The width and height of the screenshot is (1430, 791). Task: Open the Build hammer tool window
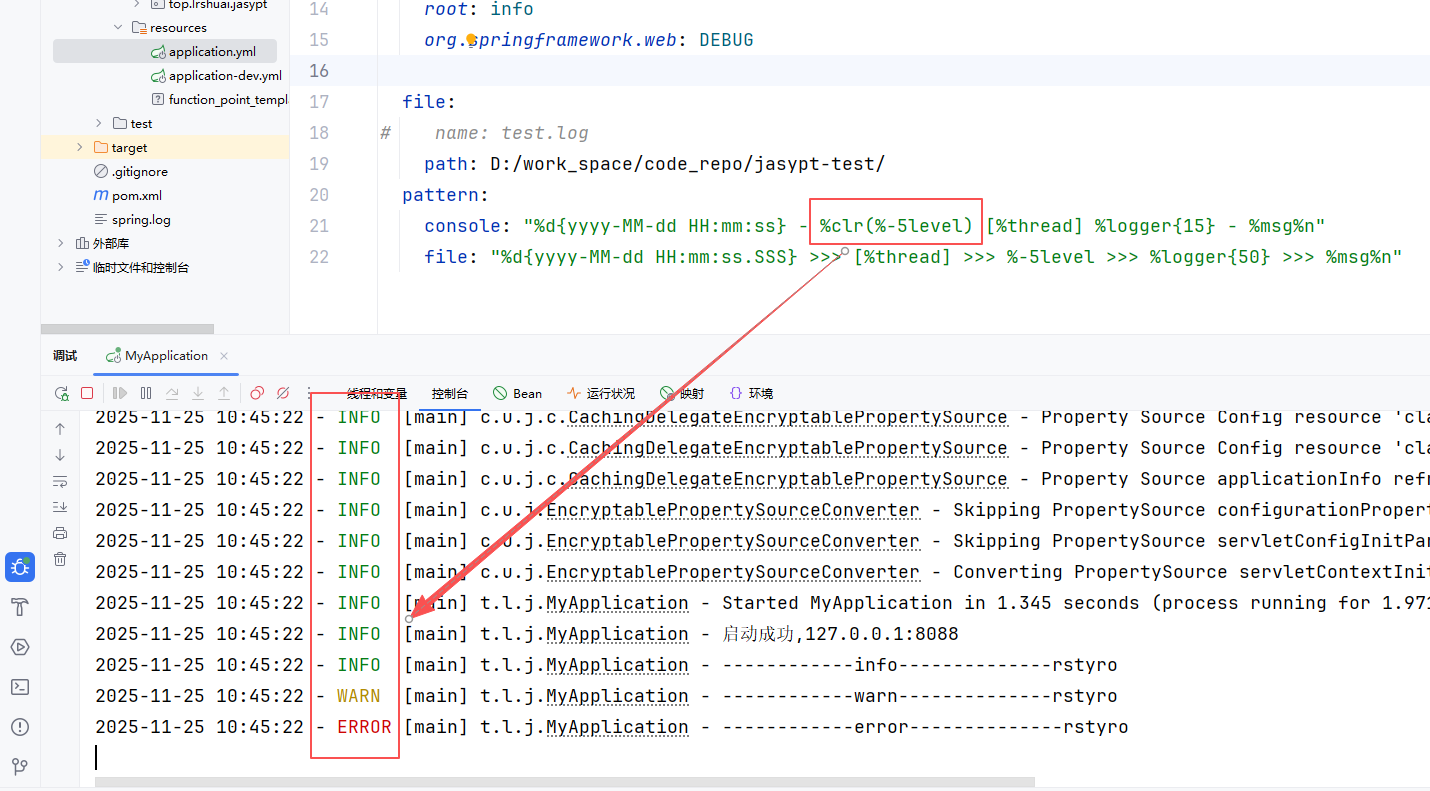[19, 607]
